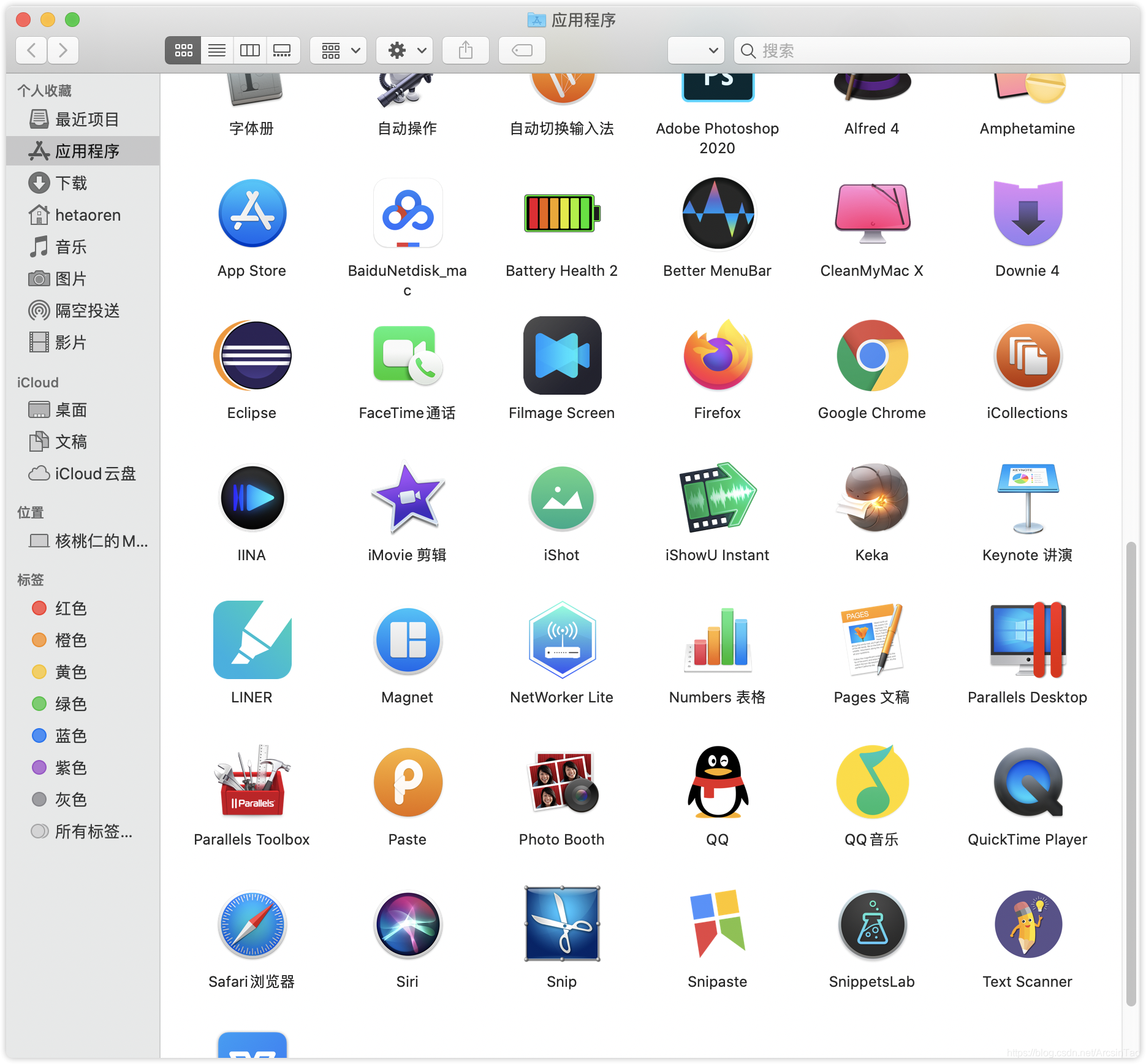Click the iShot icon
The height and width of the screenshot is (1064, 1146).
(562, 498)
